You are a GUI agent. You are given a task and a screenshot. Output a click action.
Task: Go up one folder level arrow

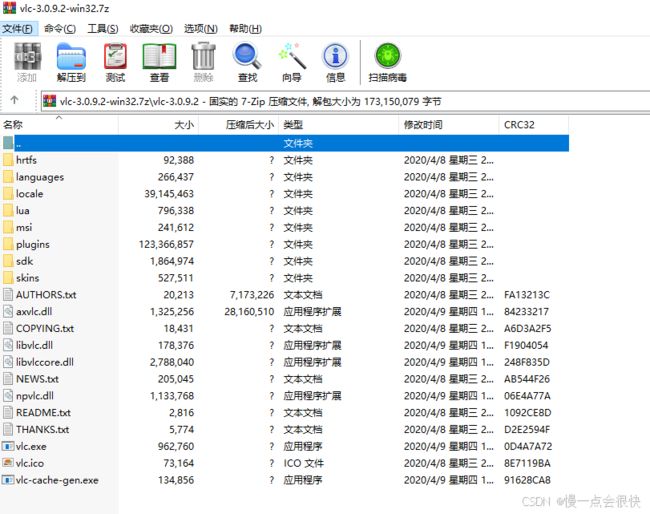(15, 100)
